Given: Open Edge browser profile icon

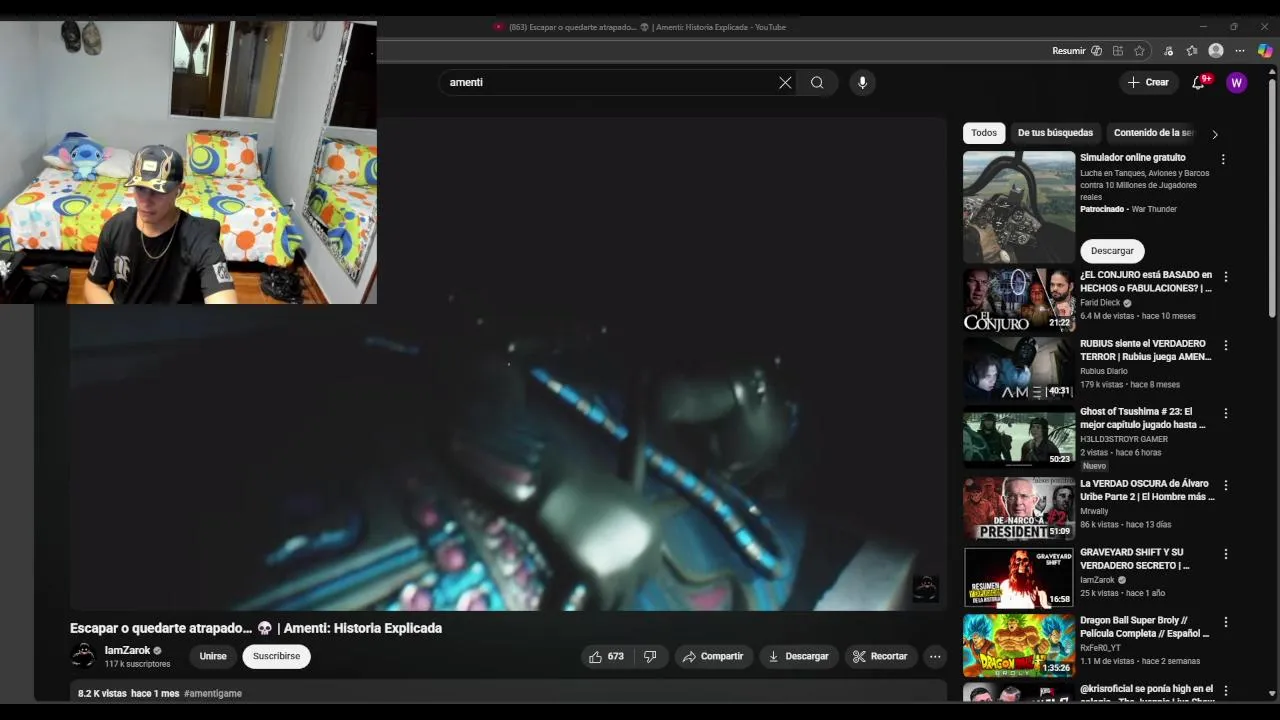Looking at the screenshot, I should 1216,51.
